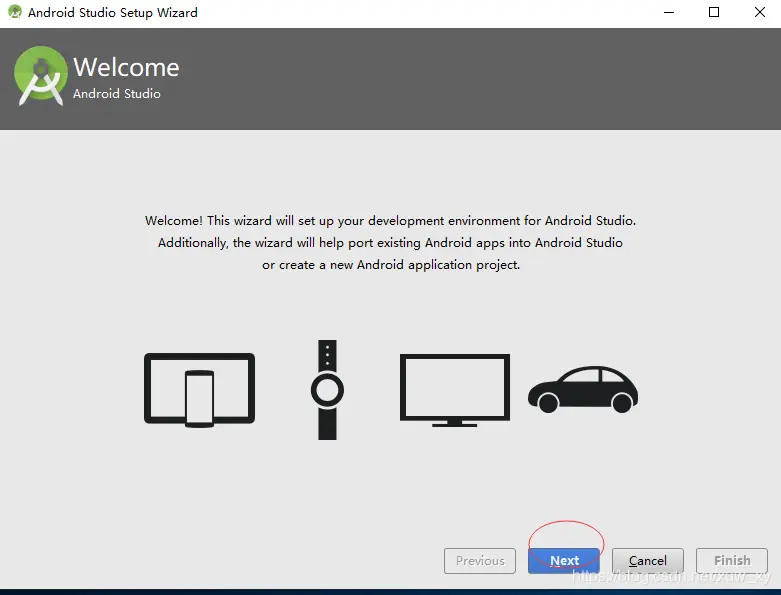Click the car icon
This screenshot has width=781, height=595.
click(x=583, y=389)
